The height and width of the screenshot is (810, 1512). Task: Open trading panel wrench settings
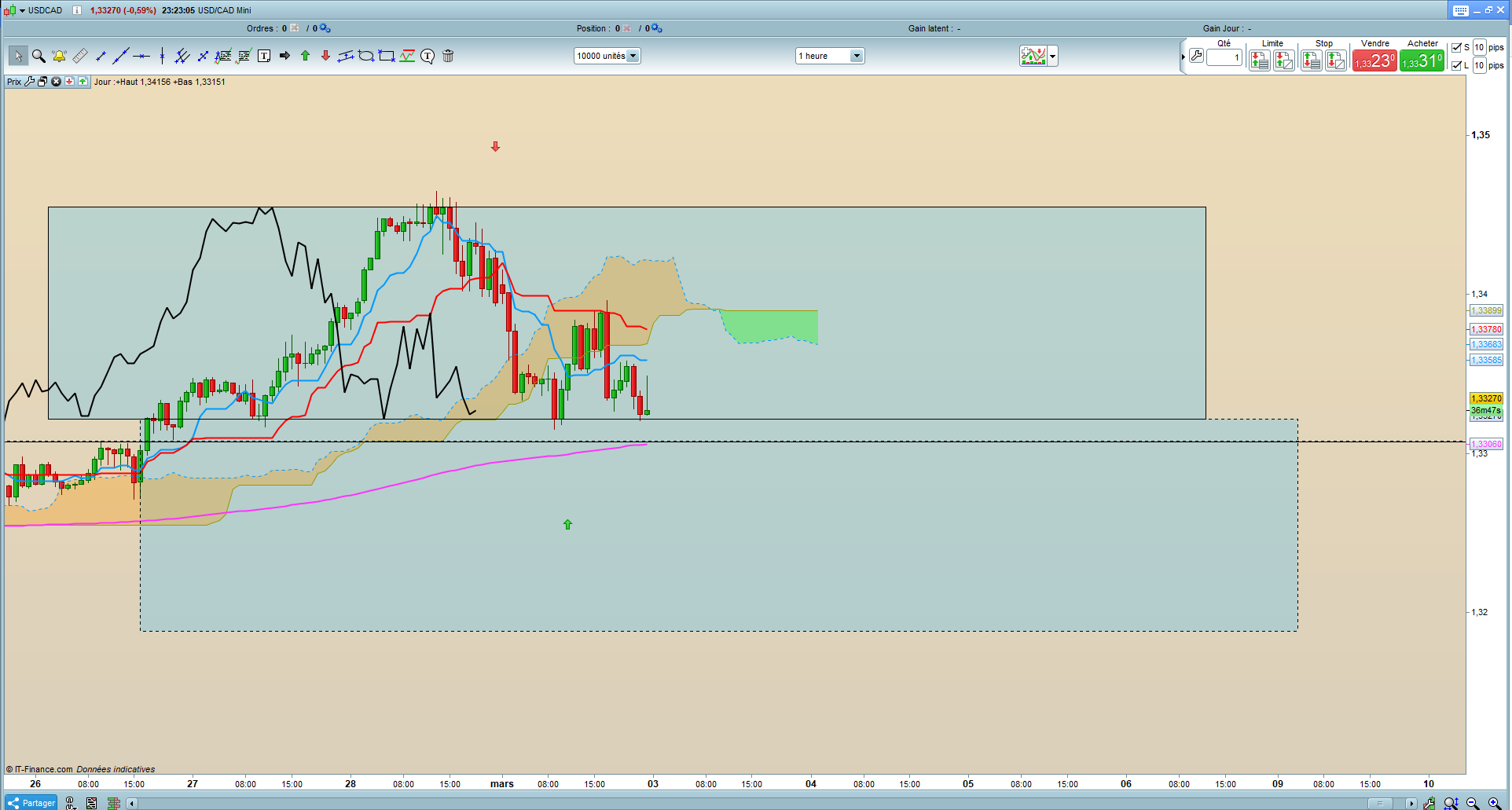[x=1196, y=56]
